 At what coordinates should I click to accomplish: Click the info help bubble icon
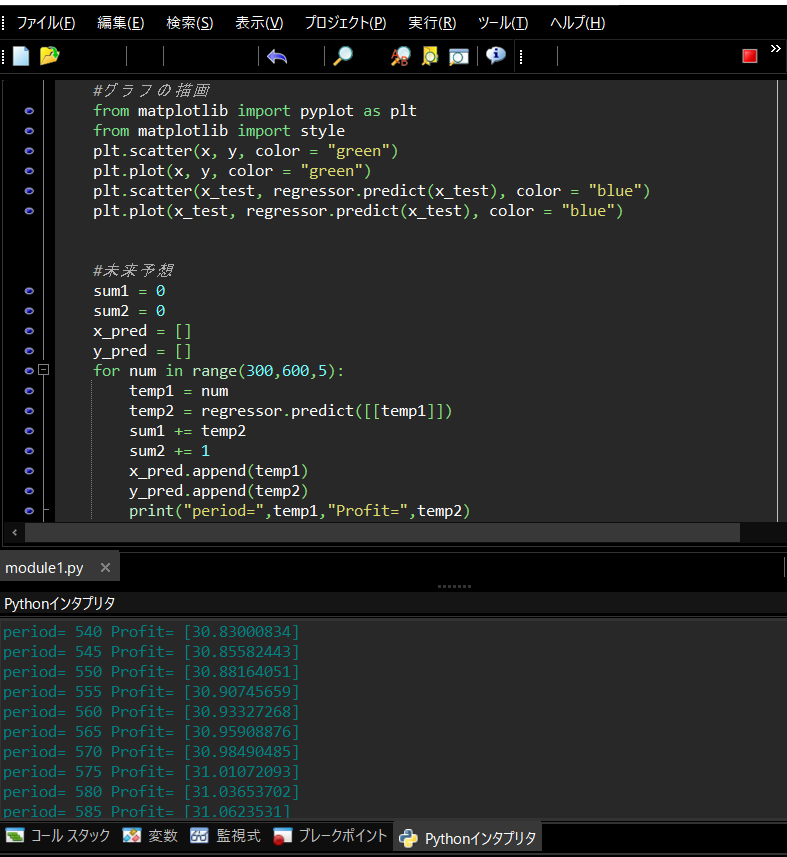496,55
